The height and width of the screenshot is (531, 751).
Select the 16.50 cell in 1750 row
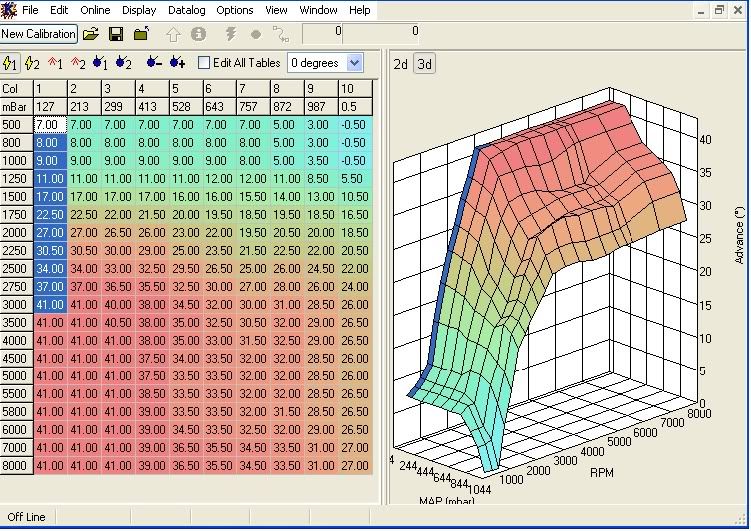pyautogui.click(x=355, y=215)
